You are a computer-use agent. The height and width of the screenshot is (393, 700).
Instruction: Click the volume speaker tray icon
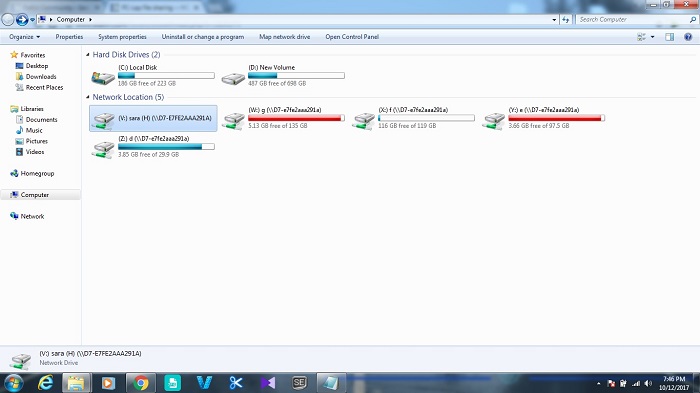(648, 384)
